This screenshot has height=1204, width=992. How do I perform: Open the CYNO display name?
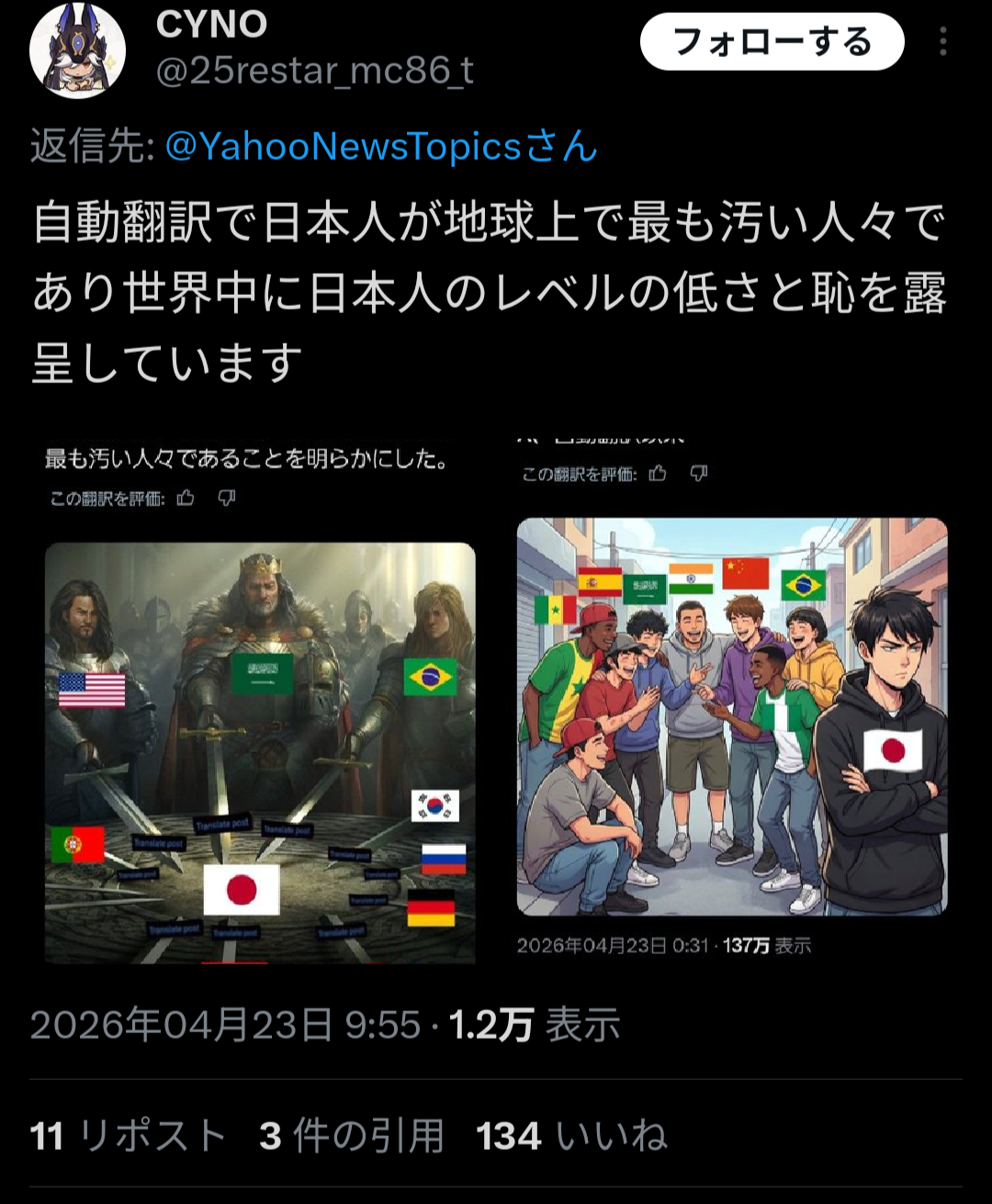(211, 24)
